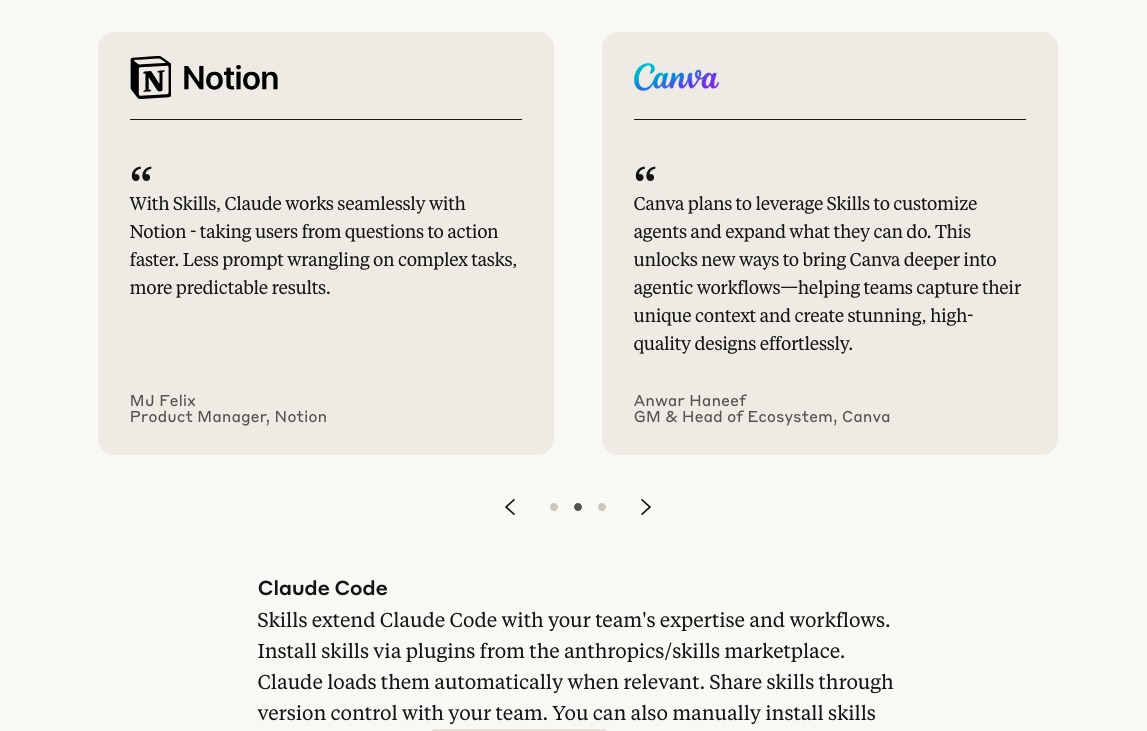
Task: Click the Canva gradient logo
Action: coord(676,78)
